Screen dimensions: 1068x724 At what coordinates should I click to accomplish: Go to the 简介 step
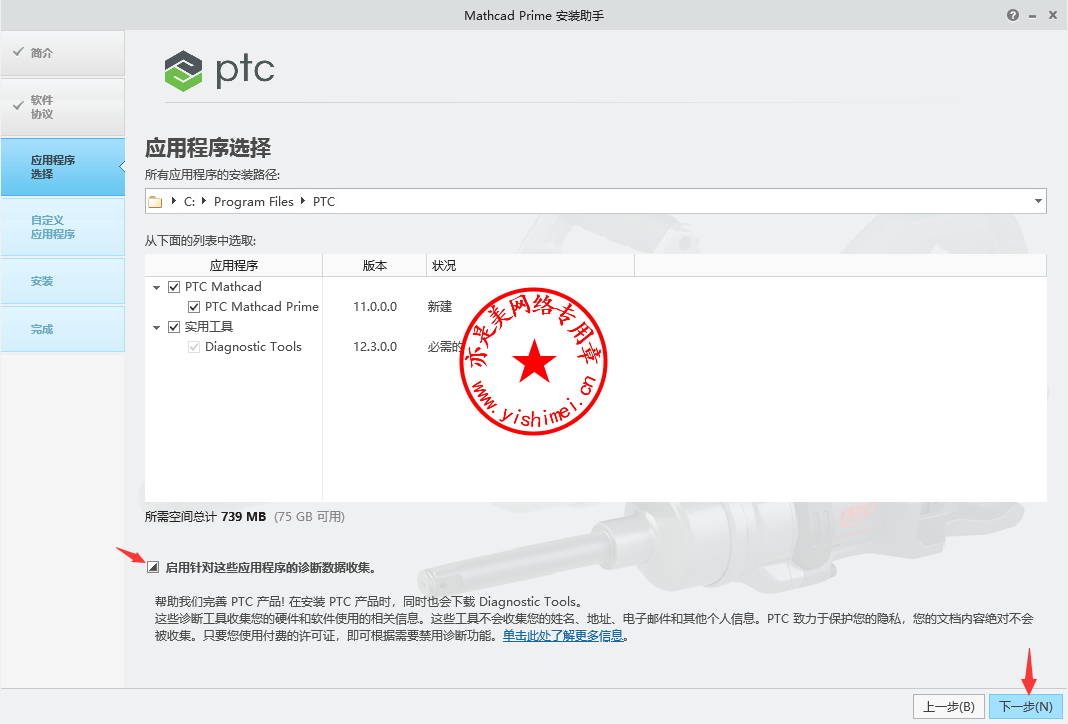pyautogui.click(x=63, y=52)
